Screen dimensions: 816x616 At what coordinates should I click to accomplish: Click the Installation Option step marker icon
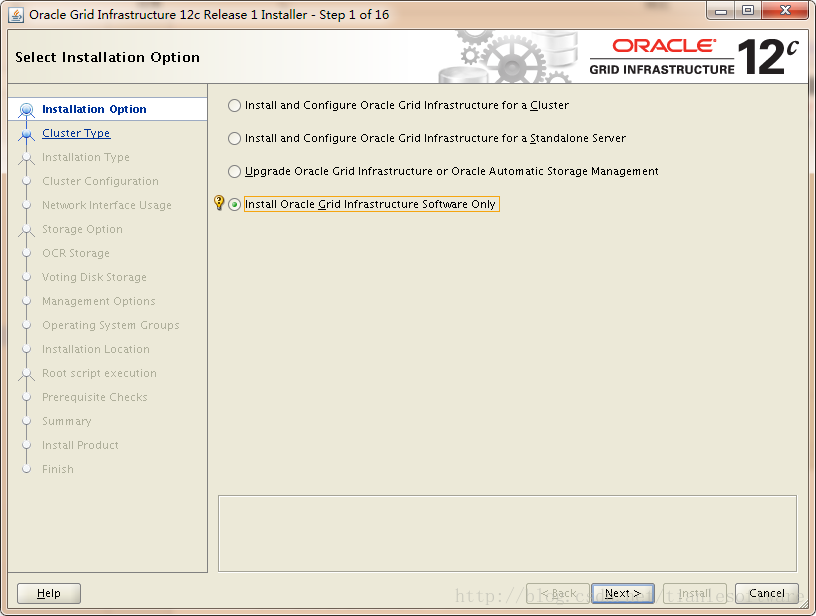coord(27,110)
